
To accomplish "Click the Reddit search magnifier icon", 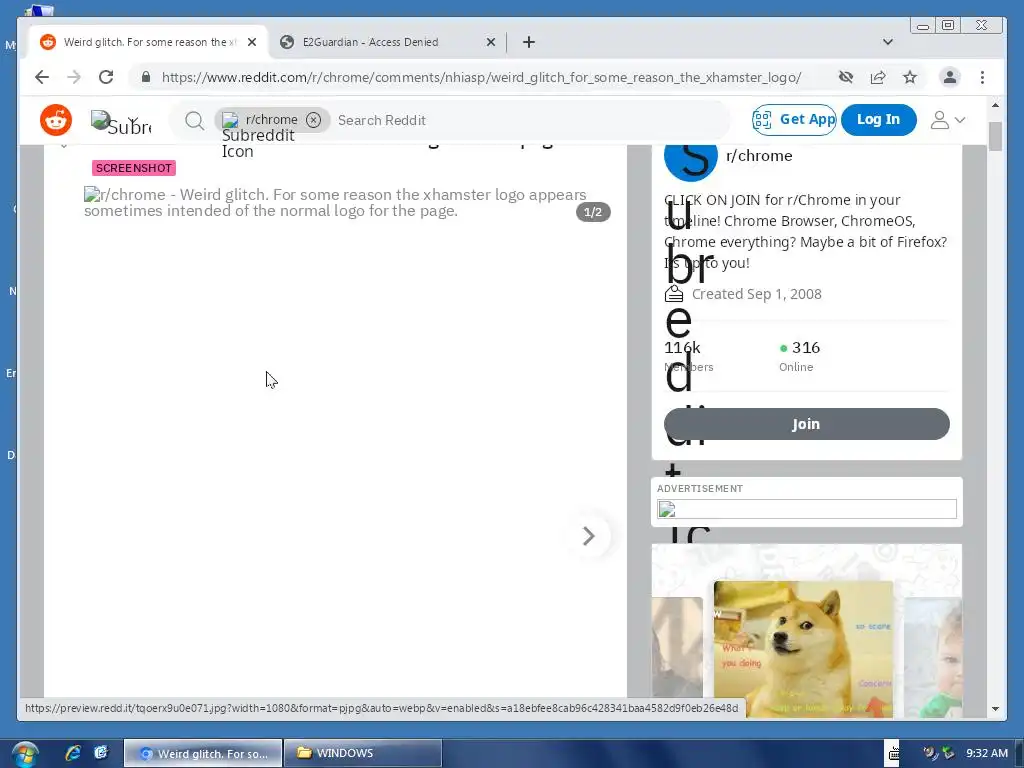I will (x=194, y=120).
